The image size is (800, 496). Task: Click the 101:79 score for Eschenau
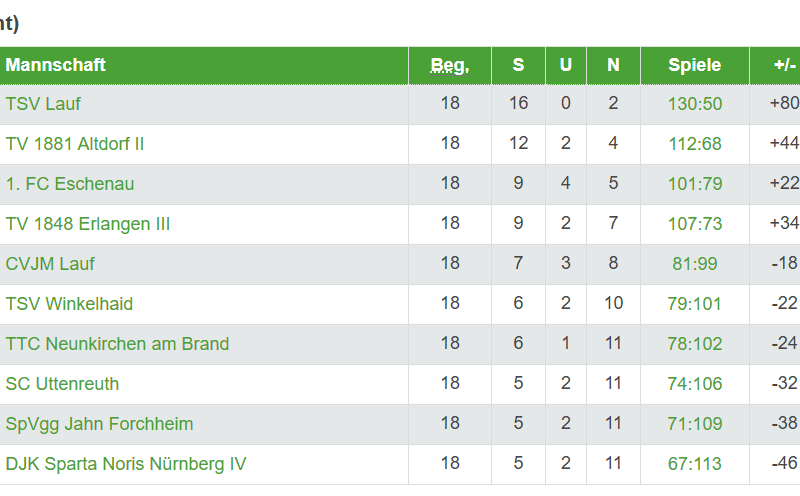click(x=695, y=184)
